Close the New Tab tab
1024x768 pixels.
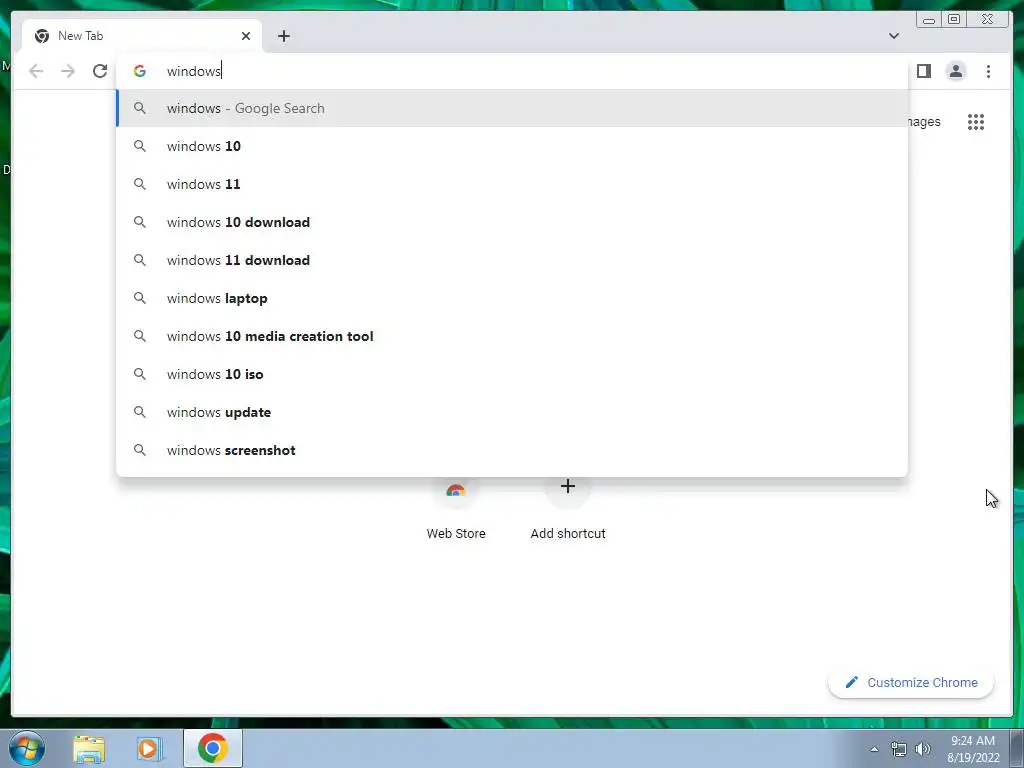[246, 36]
